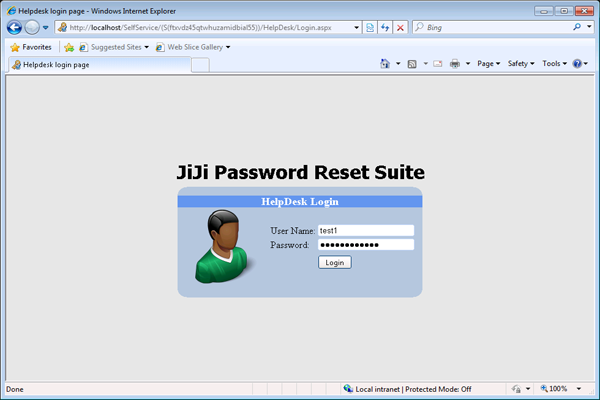This screenshot has height=400, width=600.
Task: Click the Add to Favorites Bar icon
Action: click(69, 47)
